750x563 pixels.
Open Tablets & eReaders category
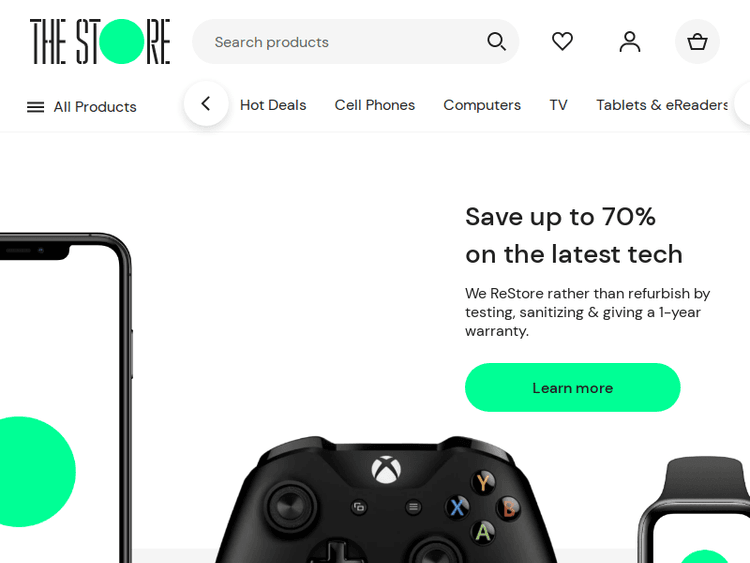[662, 105]
